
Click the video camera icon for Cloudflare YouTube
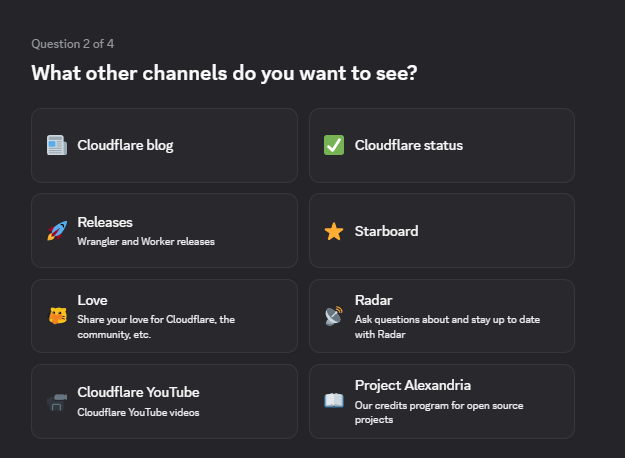(x=57, y=402)
